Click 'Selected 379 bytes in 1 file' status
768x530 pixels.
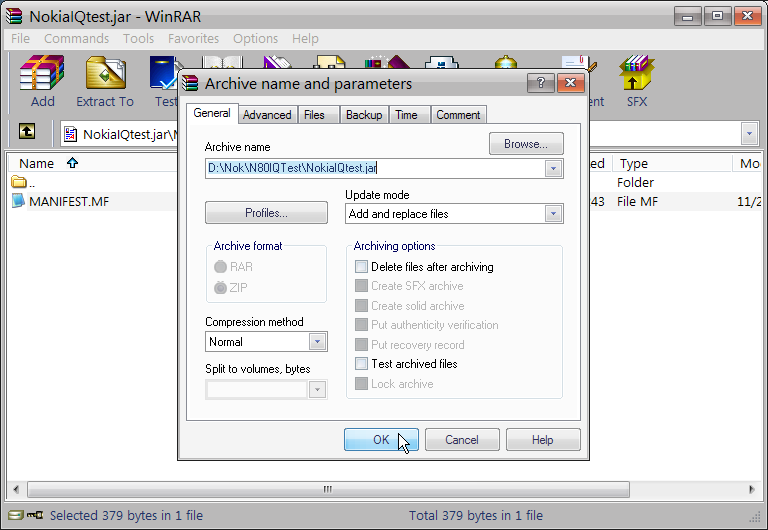pos(126,515)
